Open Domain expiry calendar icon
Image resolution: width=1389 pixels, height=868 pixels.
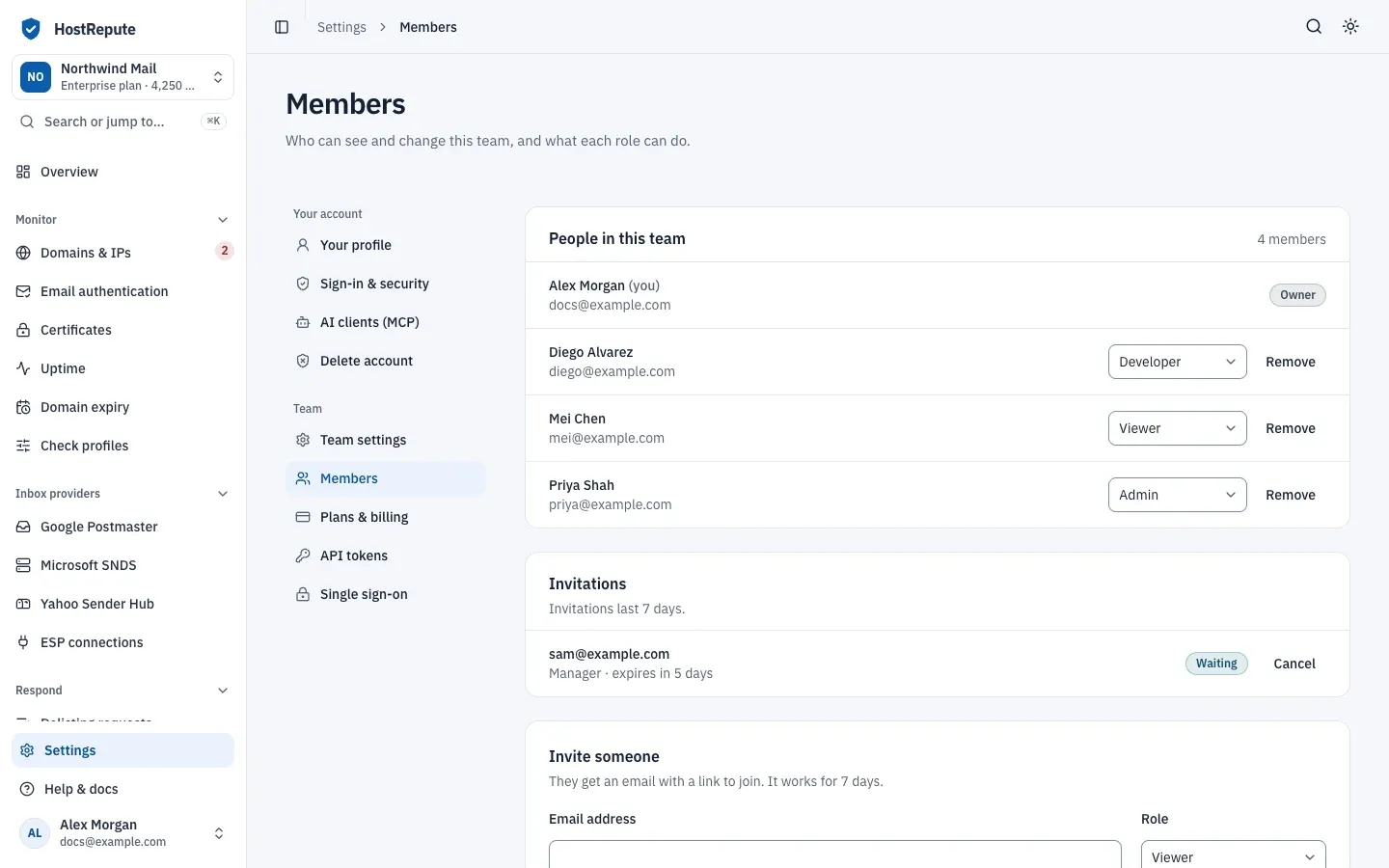tap(23, 407)
